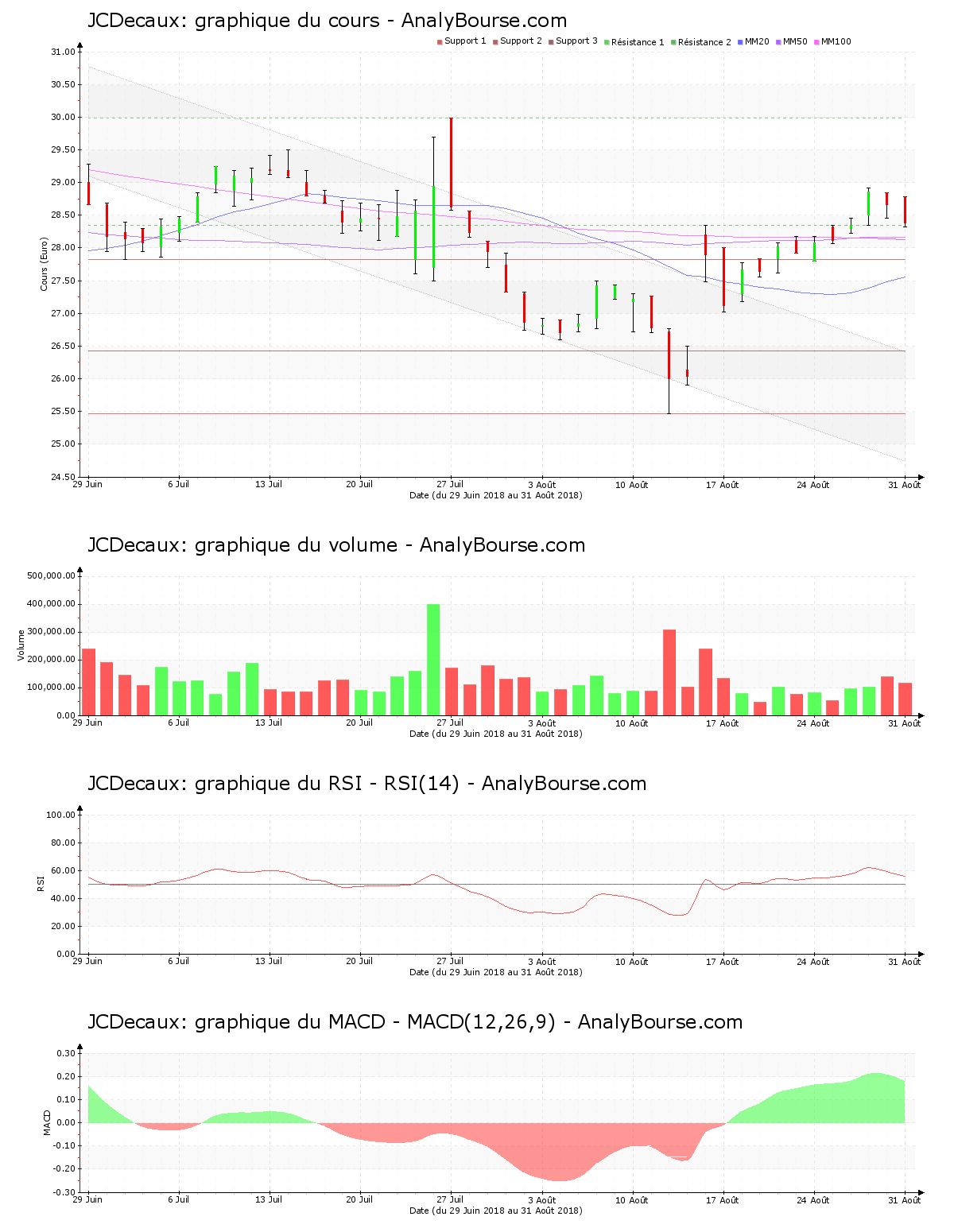
Task: Click the red volume bar above 300,000
Action: click(x=669, y=672)
